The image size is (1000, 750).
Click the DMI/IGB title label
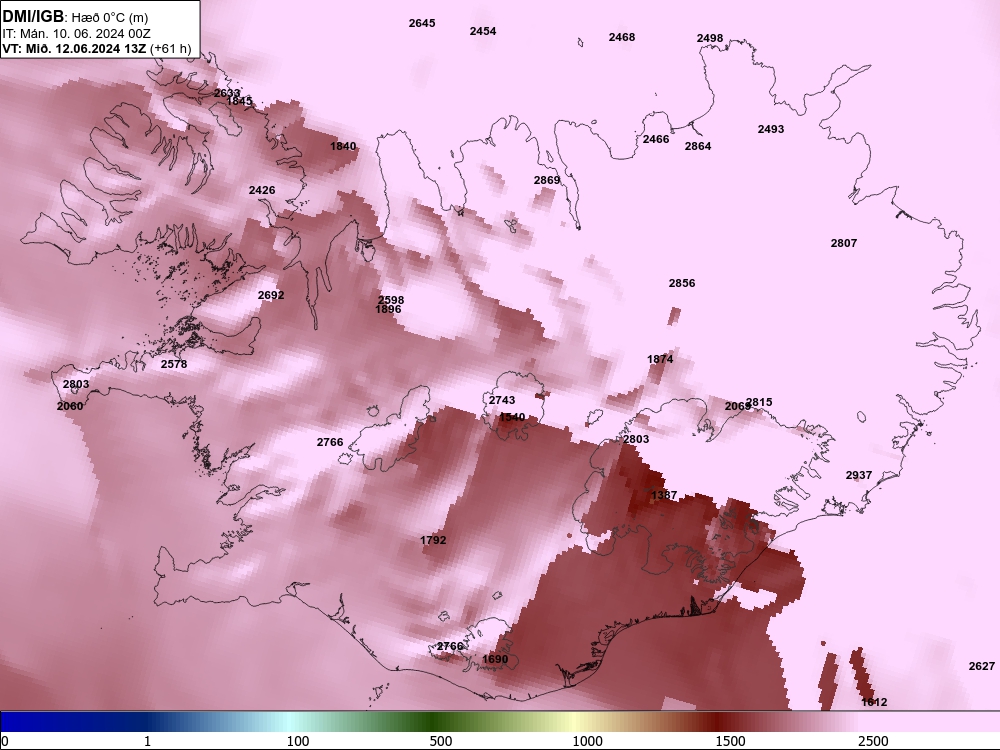tap(33, 16)
